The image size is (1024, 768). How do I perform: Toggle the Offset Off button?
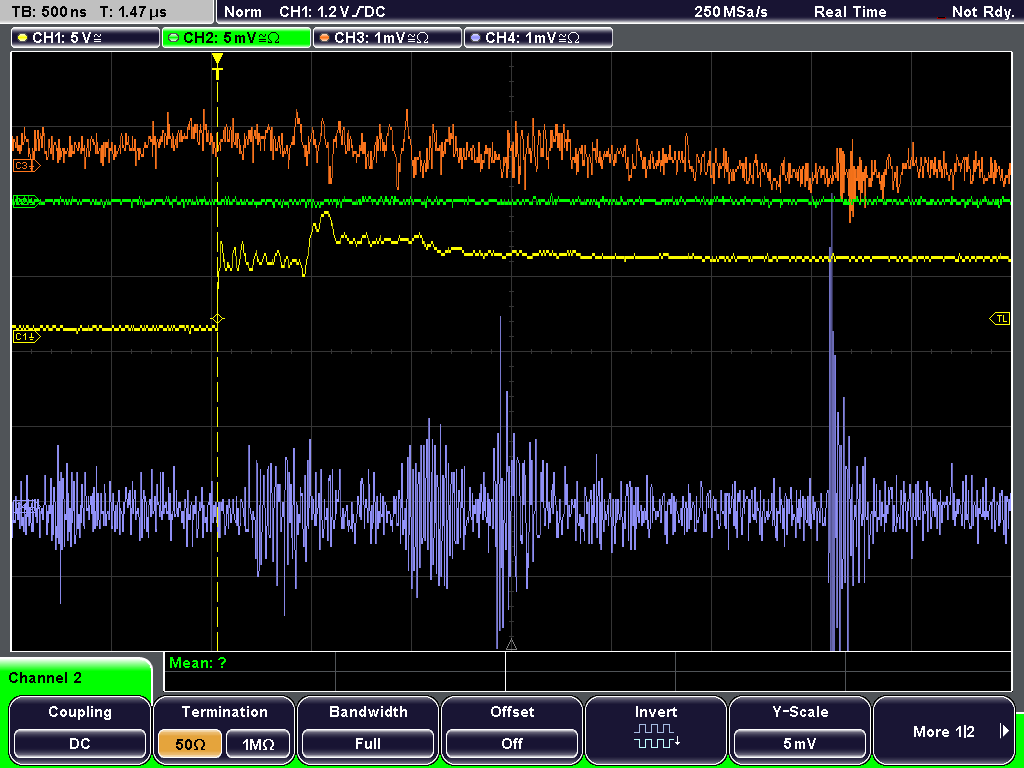[x=512, y=744]
